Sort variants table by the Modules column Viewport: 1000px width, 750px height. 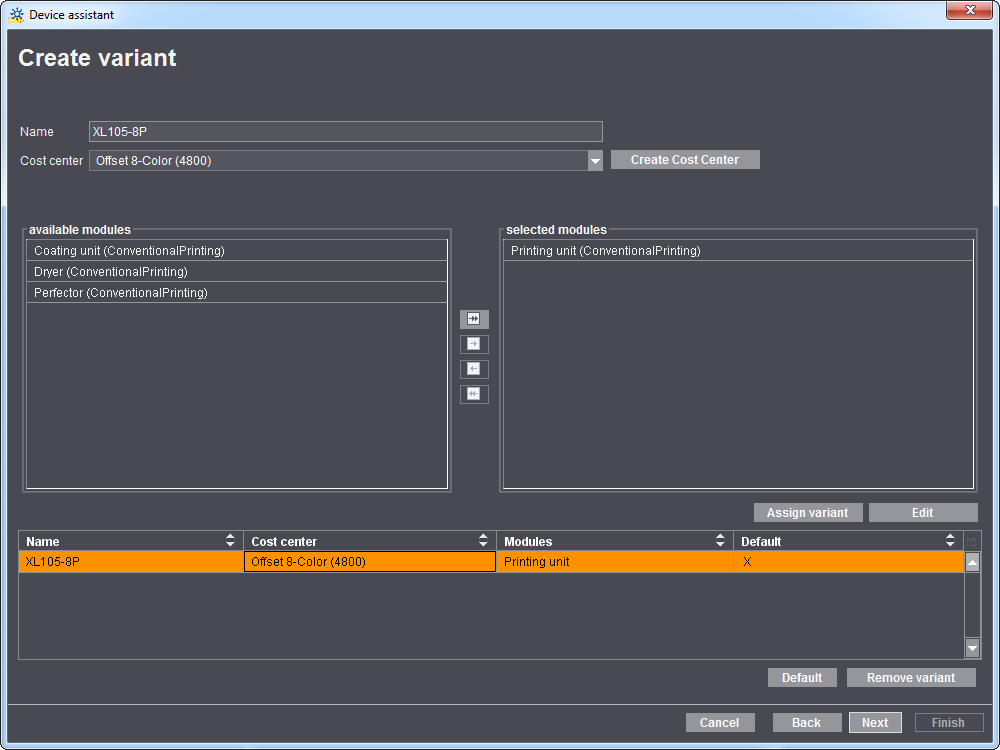721,541
